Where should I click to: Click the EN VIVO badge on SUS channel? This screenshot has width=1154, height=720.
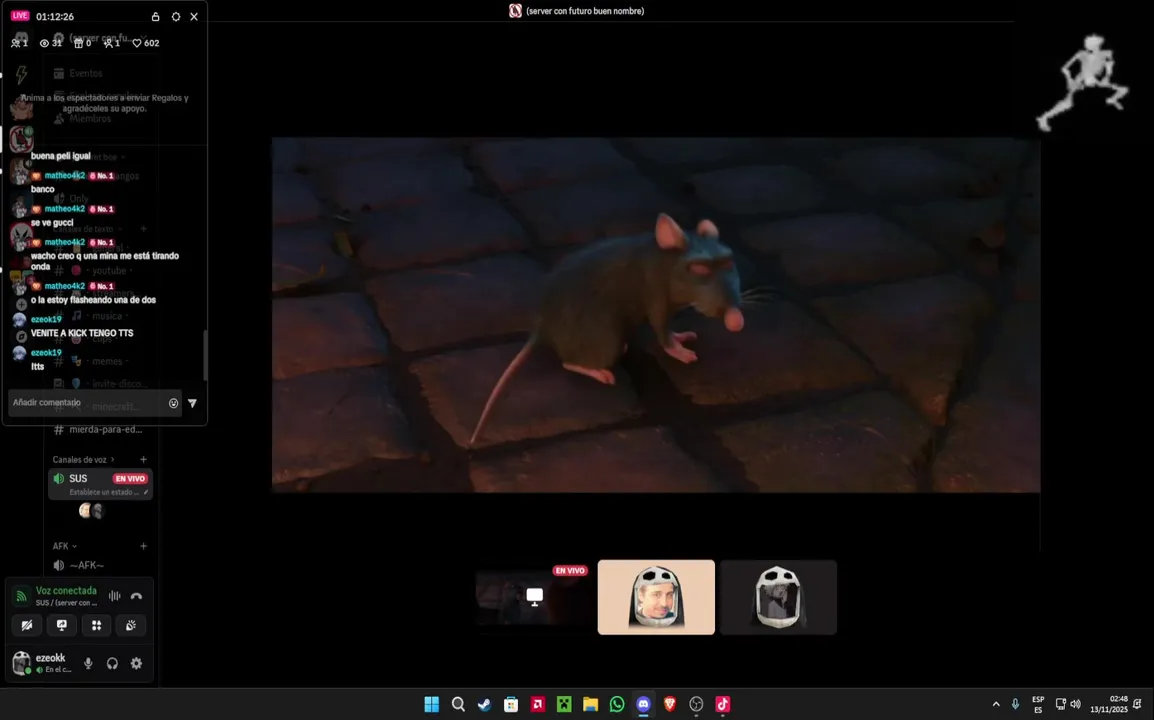coord(130,479)
